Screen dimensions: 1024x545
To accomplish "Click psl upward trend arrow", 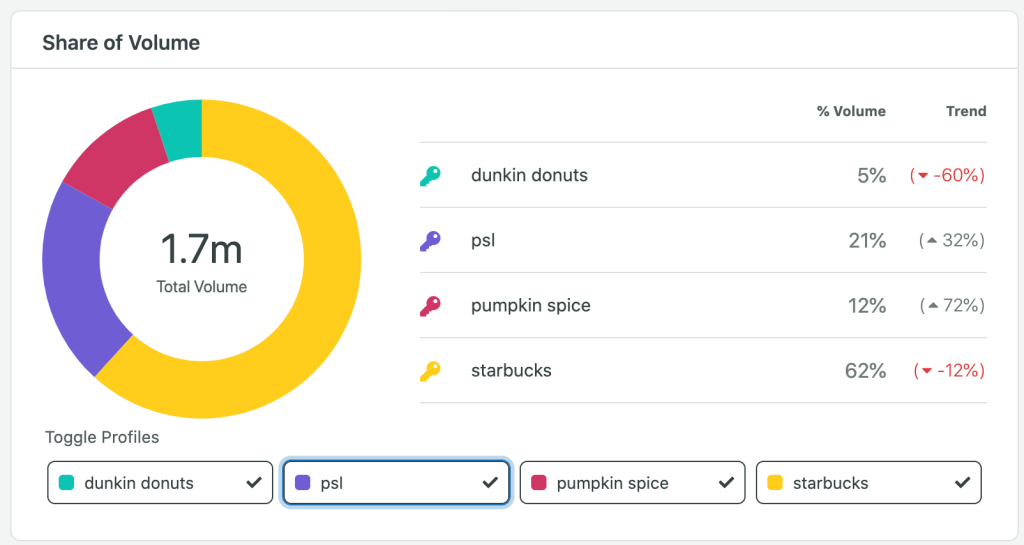I will click(x=932, y=241).
